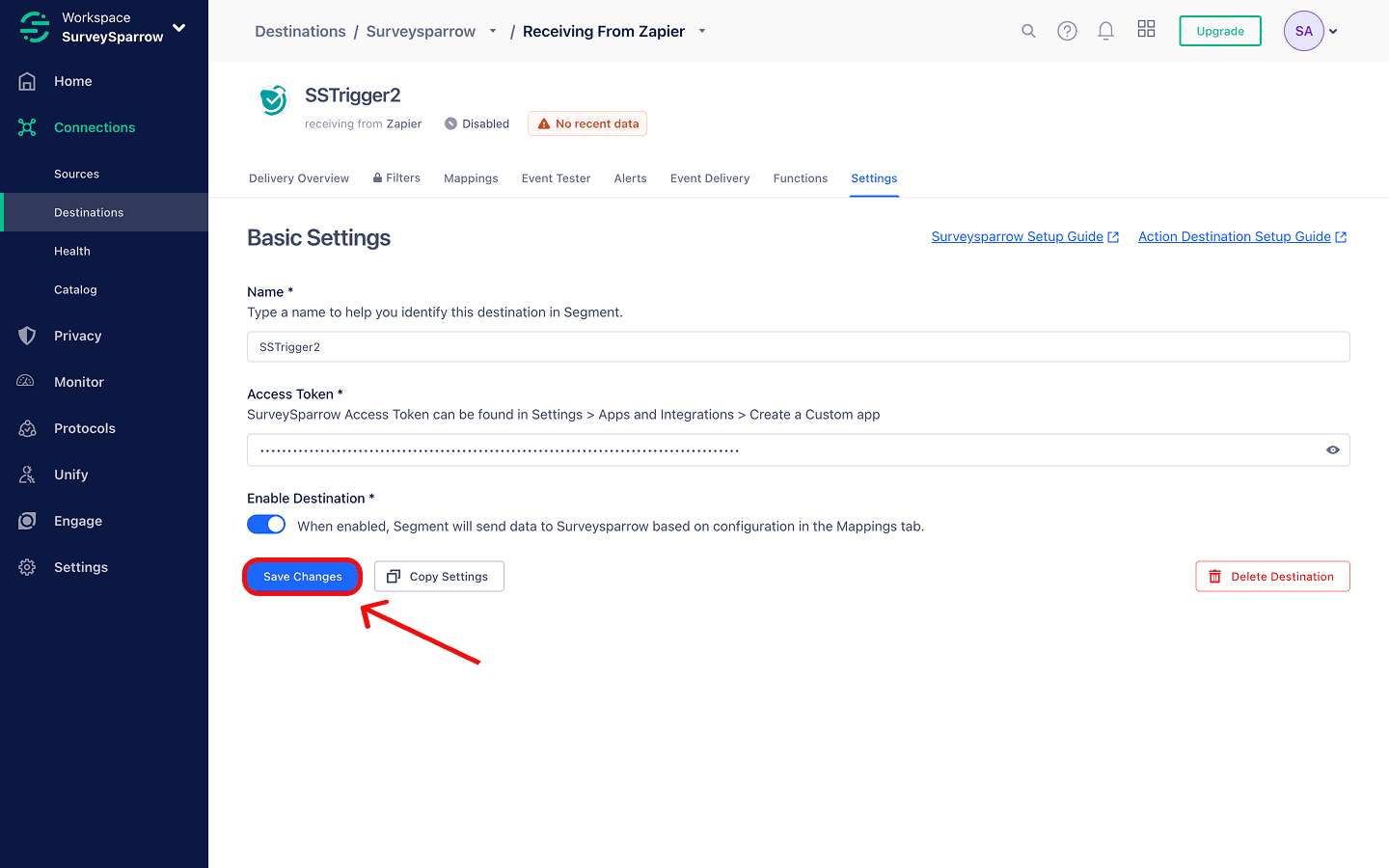Click the trash icon on Delete Destination
The image size is (1389, 868).
point(1214,577)
